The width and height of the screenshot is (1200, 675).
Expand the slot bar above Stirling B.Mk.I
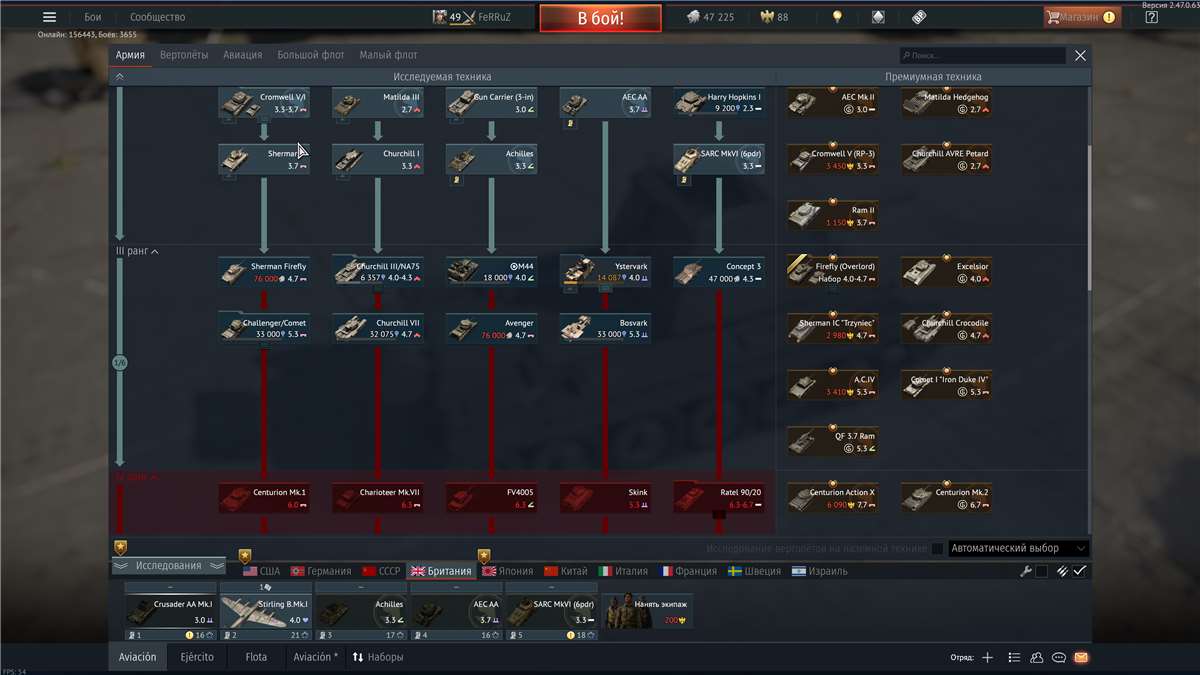click(265, 588)
